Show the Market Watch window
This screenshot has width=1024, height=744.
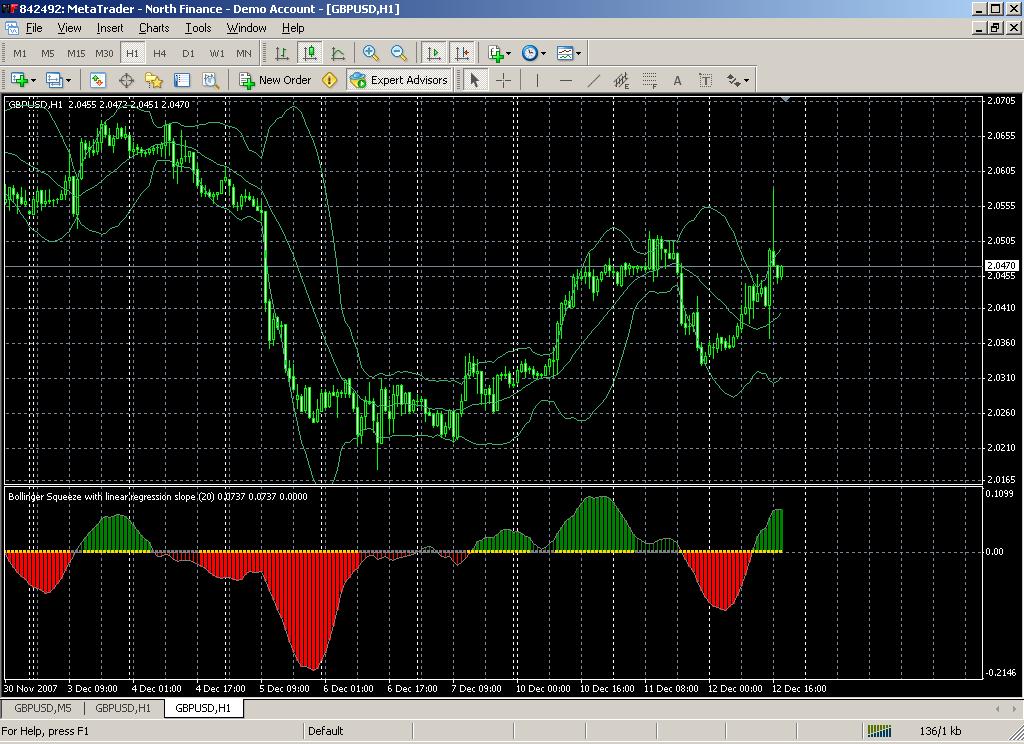[x=97, y=80]
